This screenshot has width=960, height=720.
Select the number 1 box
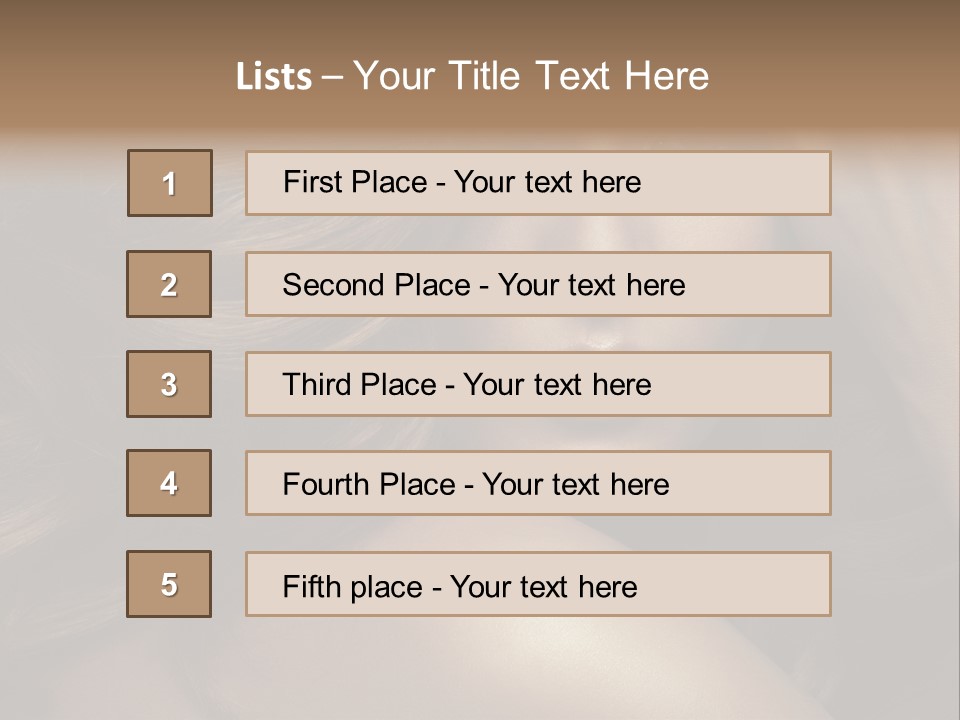(x=170, y=183)
